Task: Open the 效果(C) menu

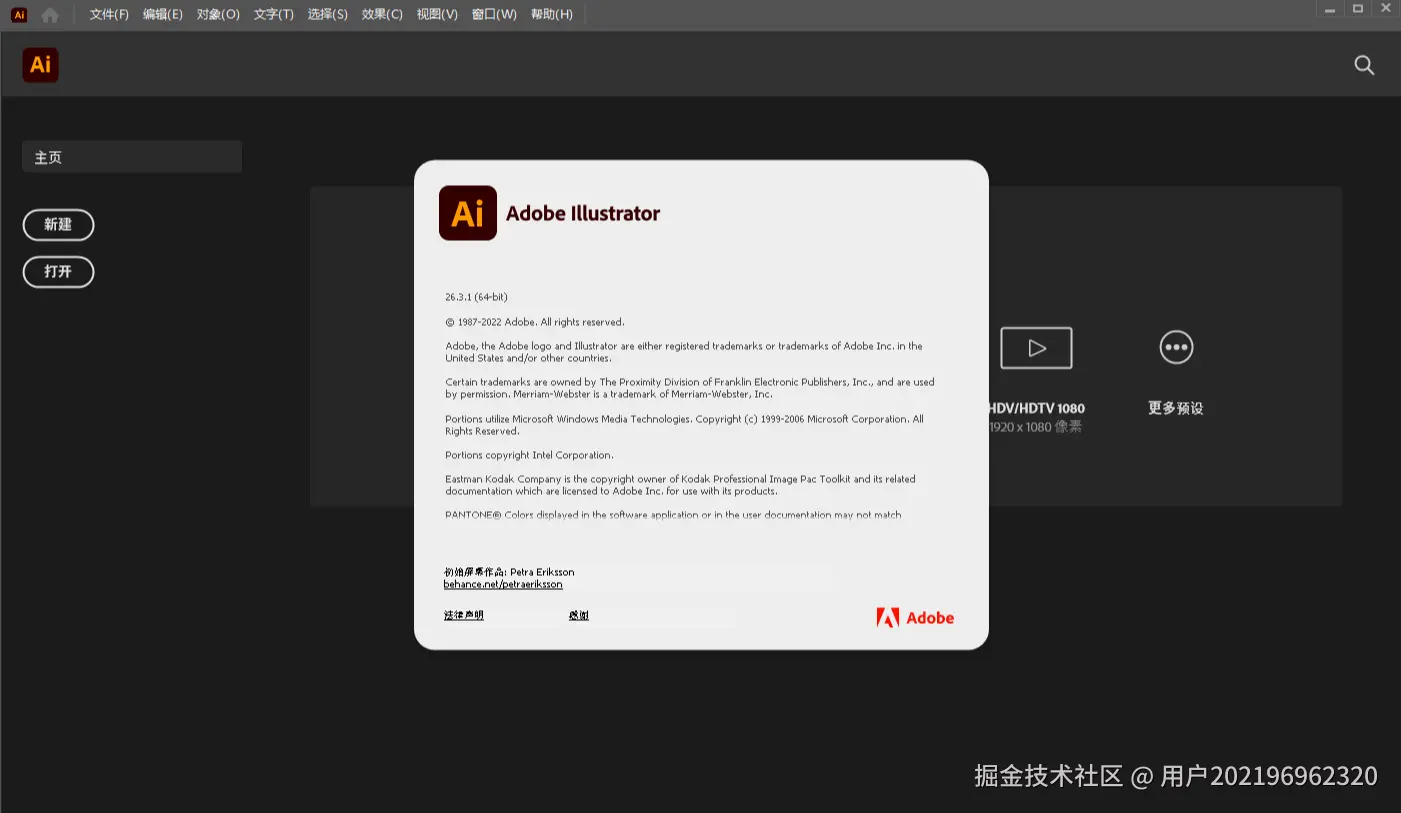Action: (382, 14)
